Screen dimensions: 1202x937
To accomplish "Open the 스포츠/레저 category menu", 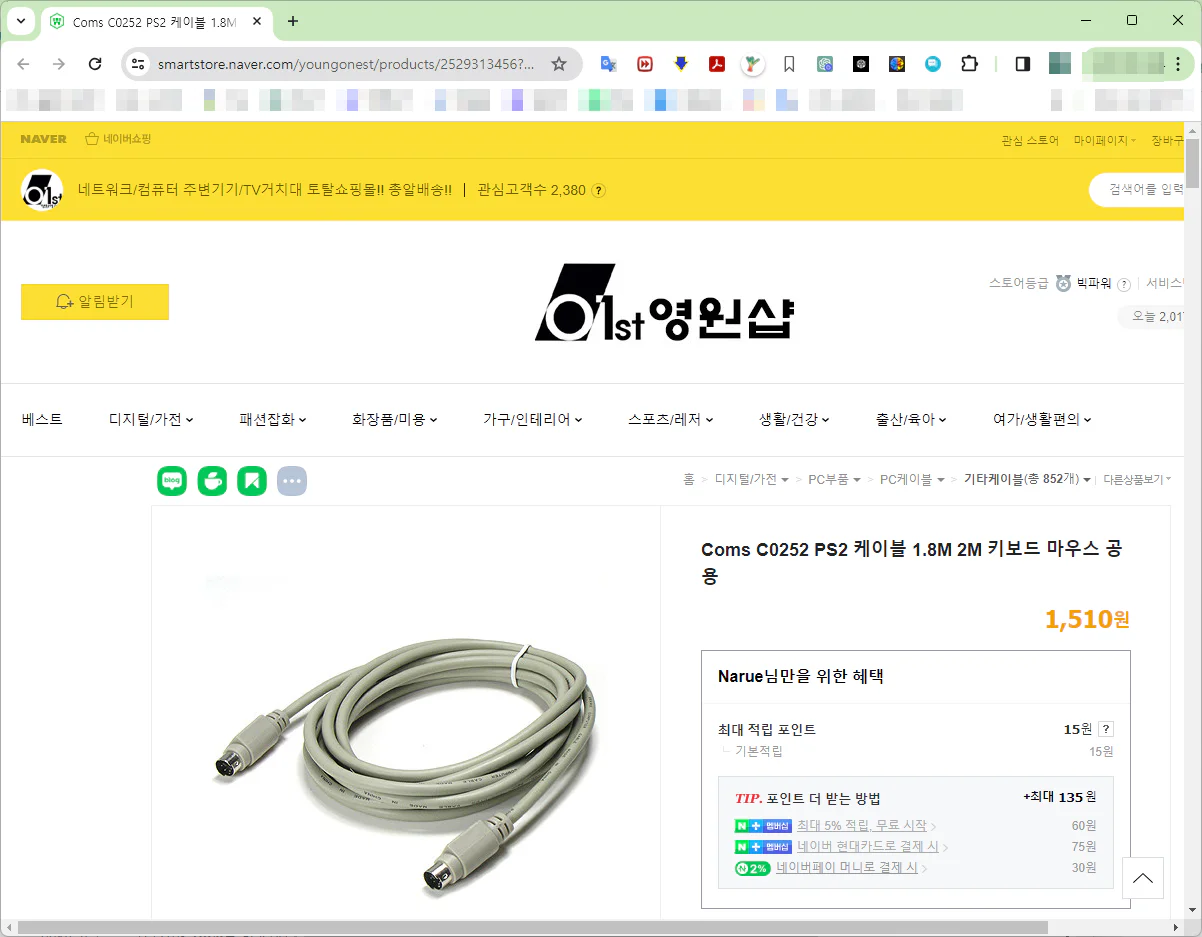I will tap(671, 420).
